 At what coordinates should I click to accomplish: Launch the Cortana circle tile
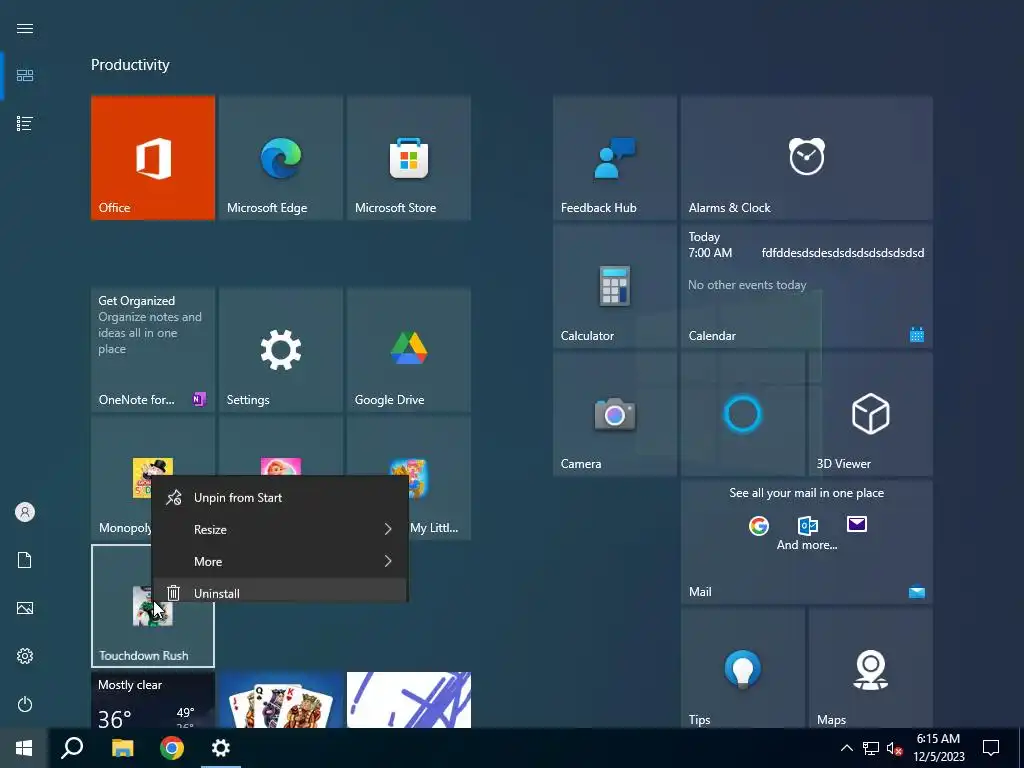tap(743, 413)
